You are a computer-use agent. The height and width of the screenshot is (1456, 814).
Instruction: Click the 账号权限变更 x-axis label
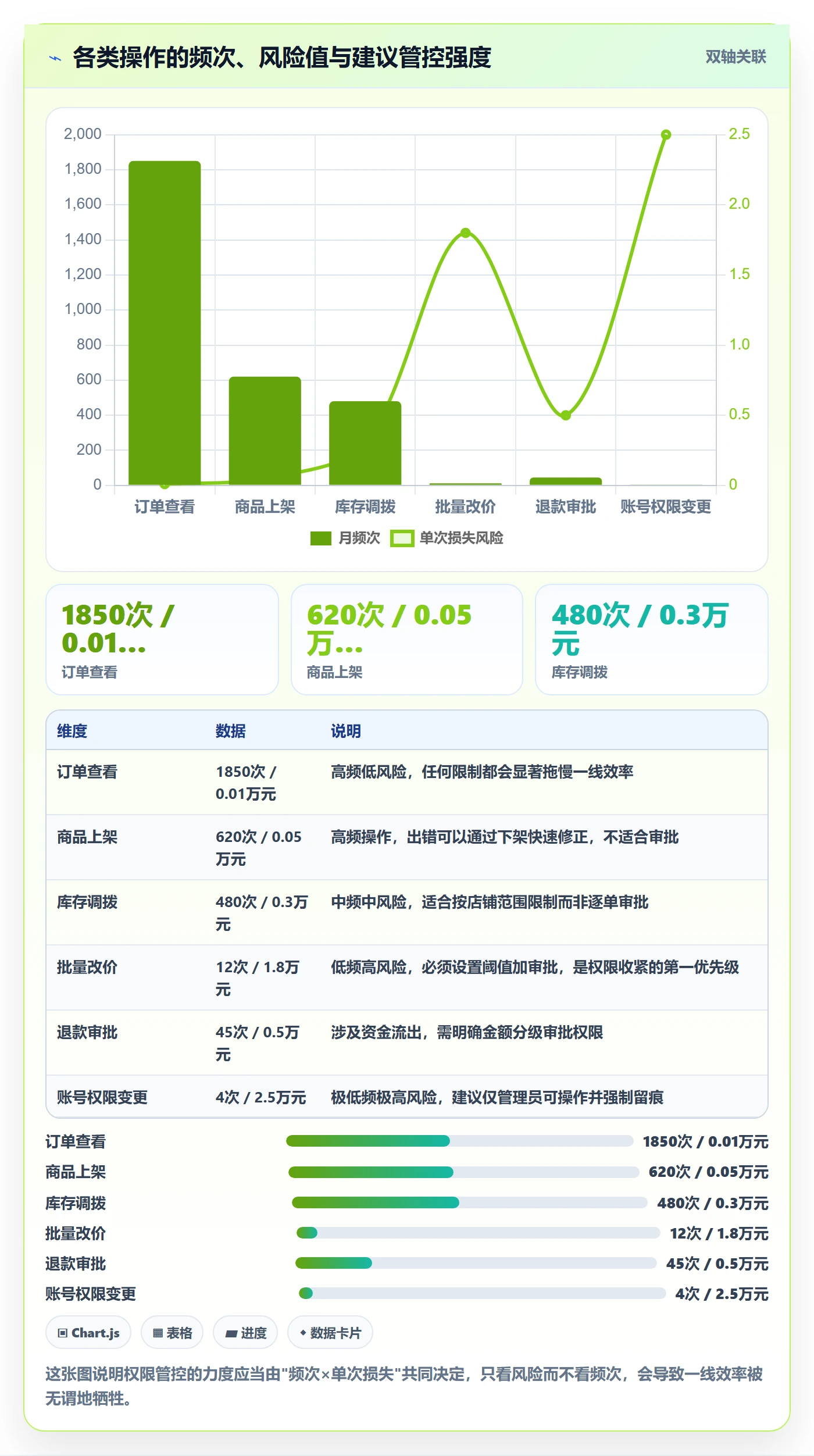tap(666, 506)
